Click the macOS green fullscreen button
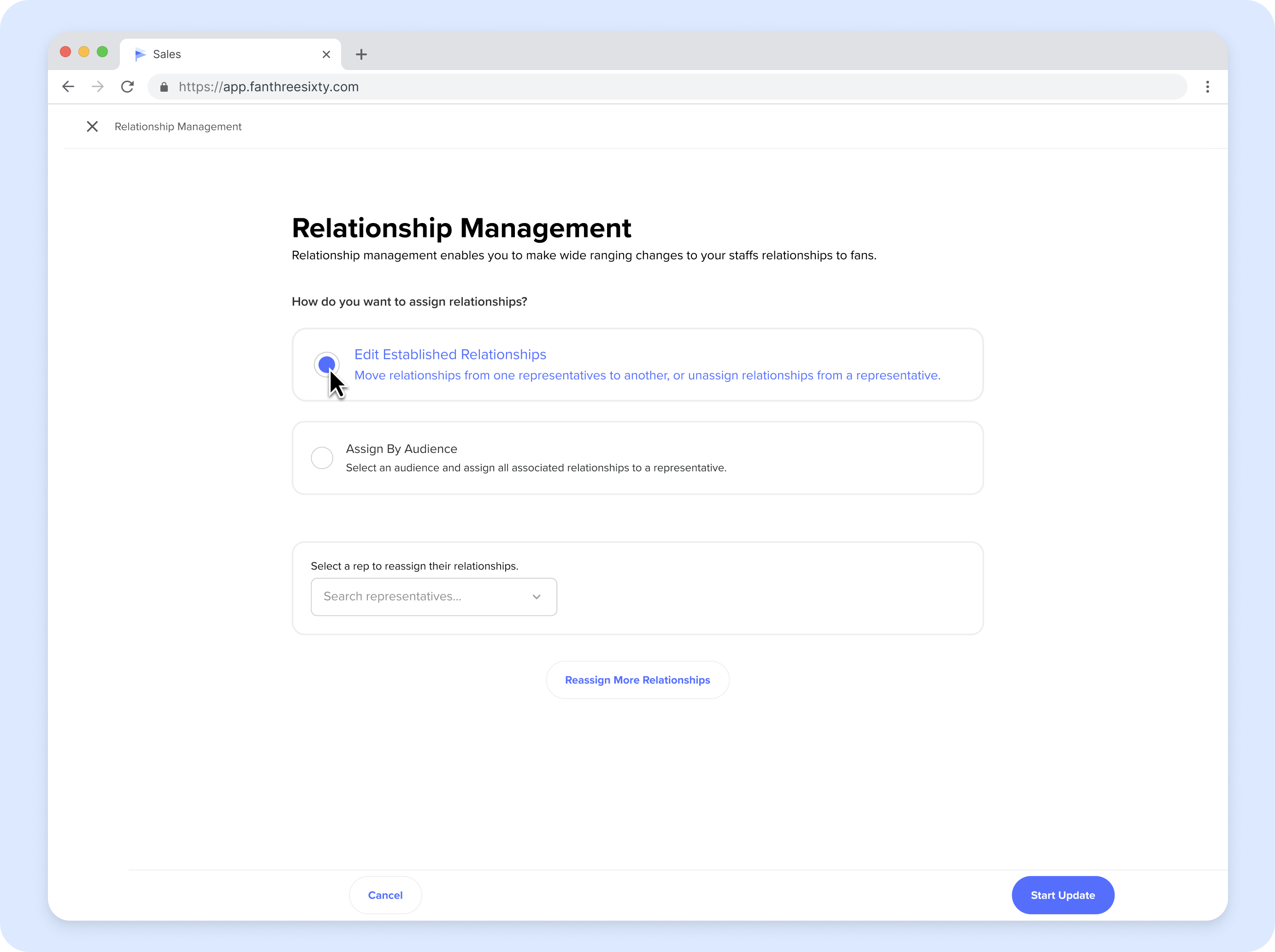 point(103,52)
